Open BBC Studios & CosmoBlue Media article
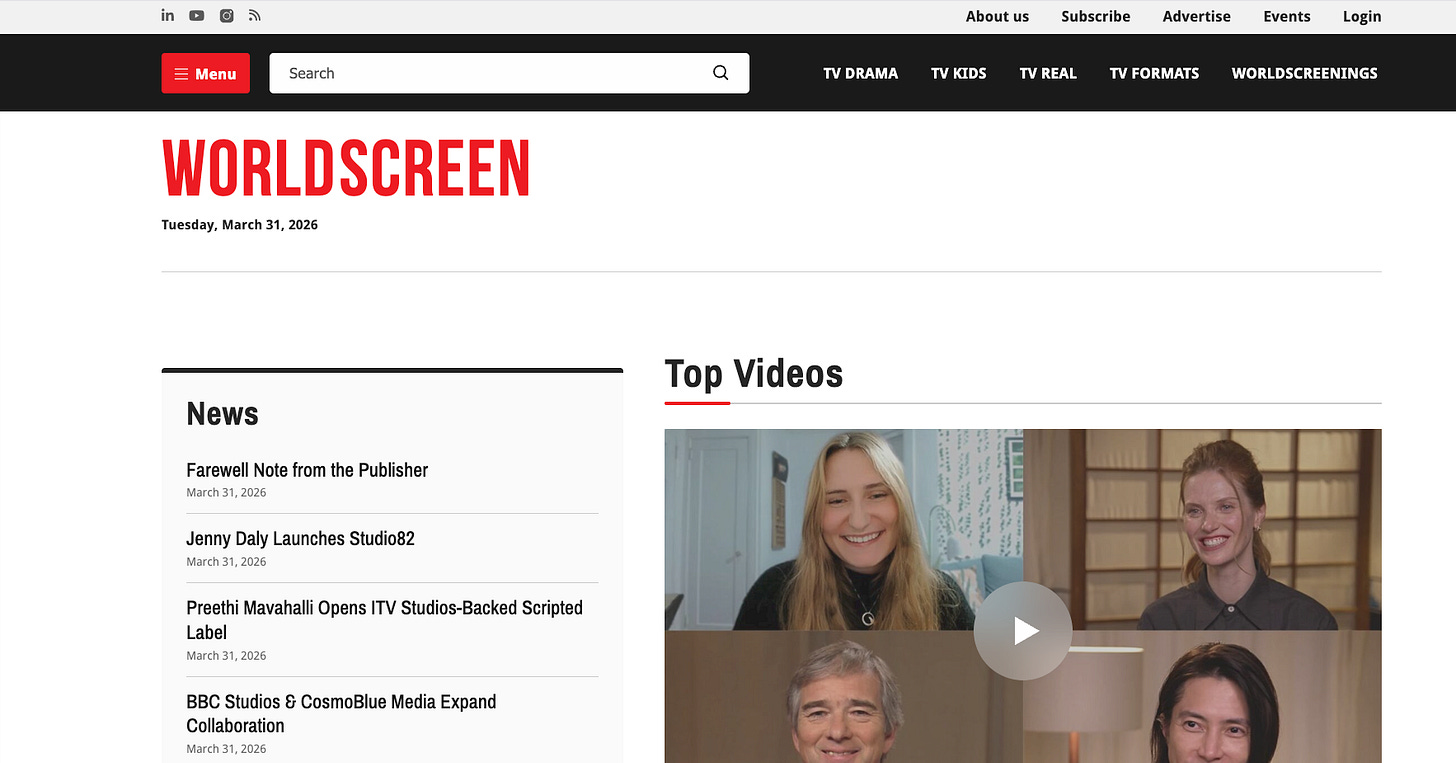 [x=341, y=713]
